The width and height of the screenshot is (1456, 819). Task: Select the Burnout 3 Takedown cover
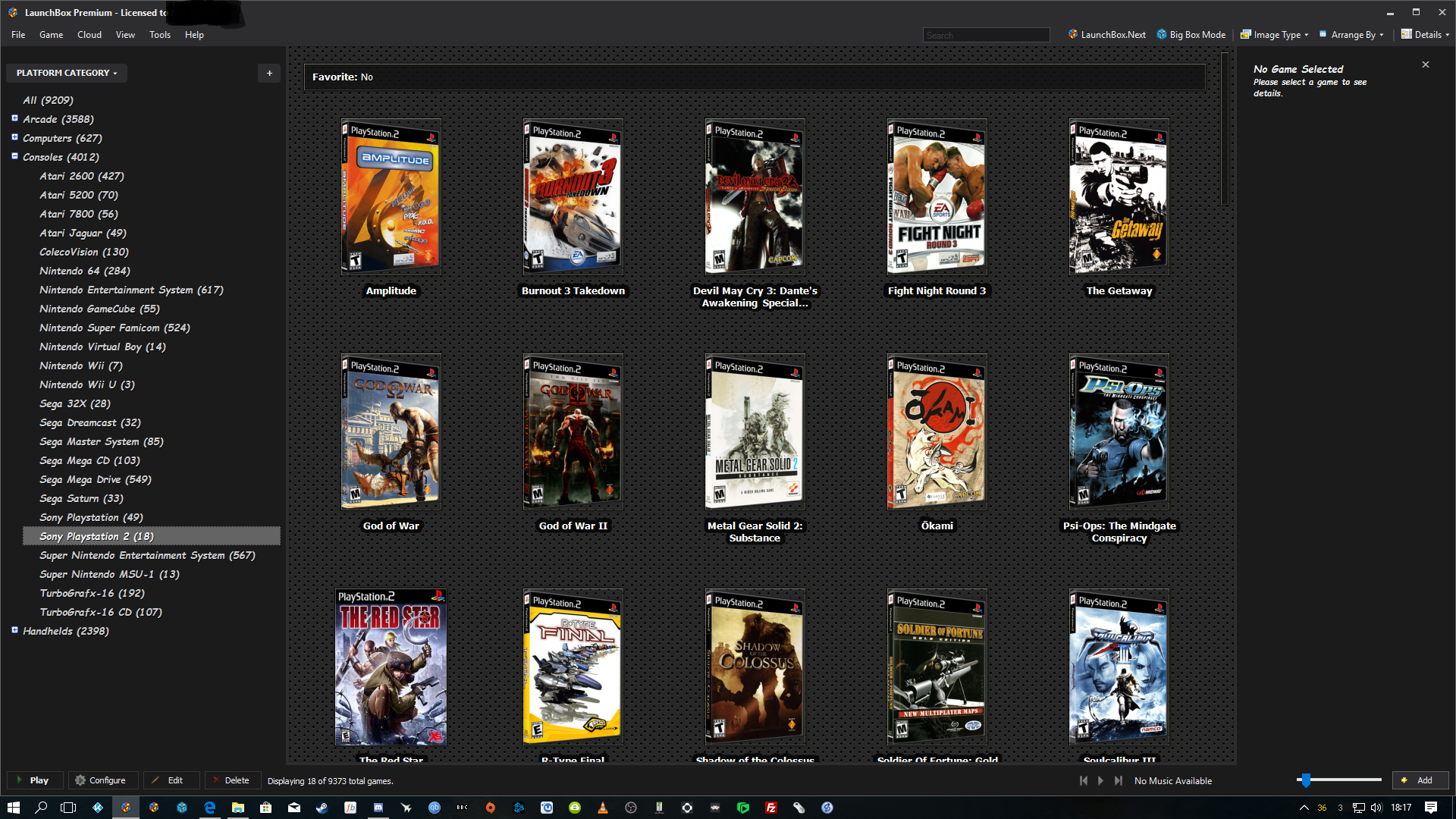tap(573, 197)
